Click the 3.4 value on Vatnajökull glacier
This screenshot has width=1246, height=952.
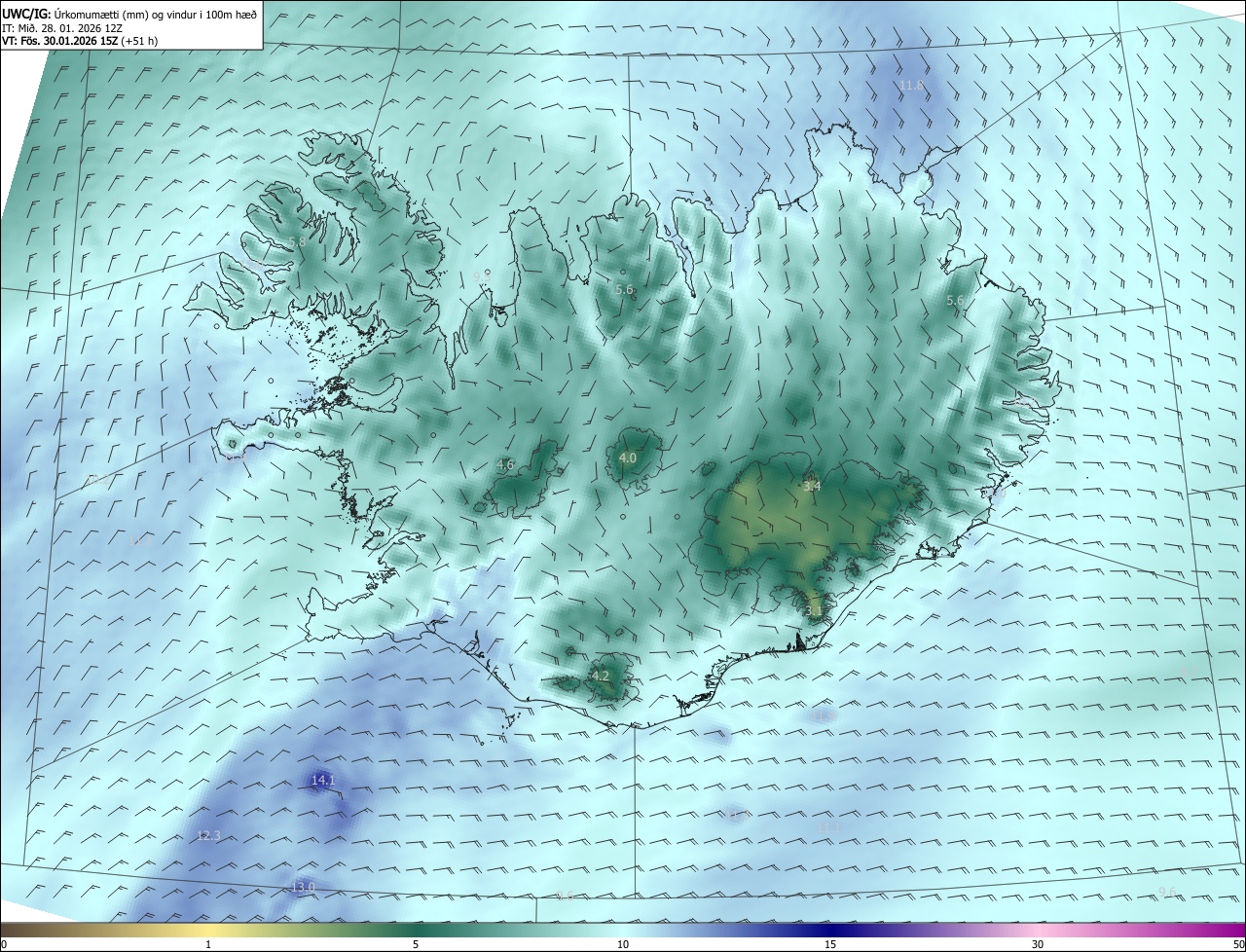click(x=812, y=486)
